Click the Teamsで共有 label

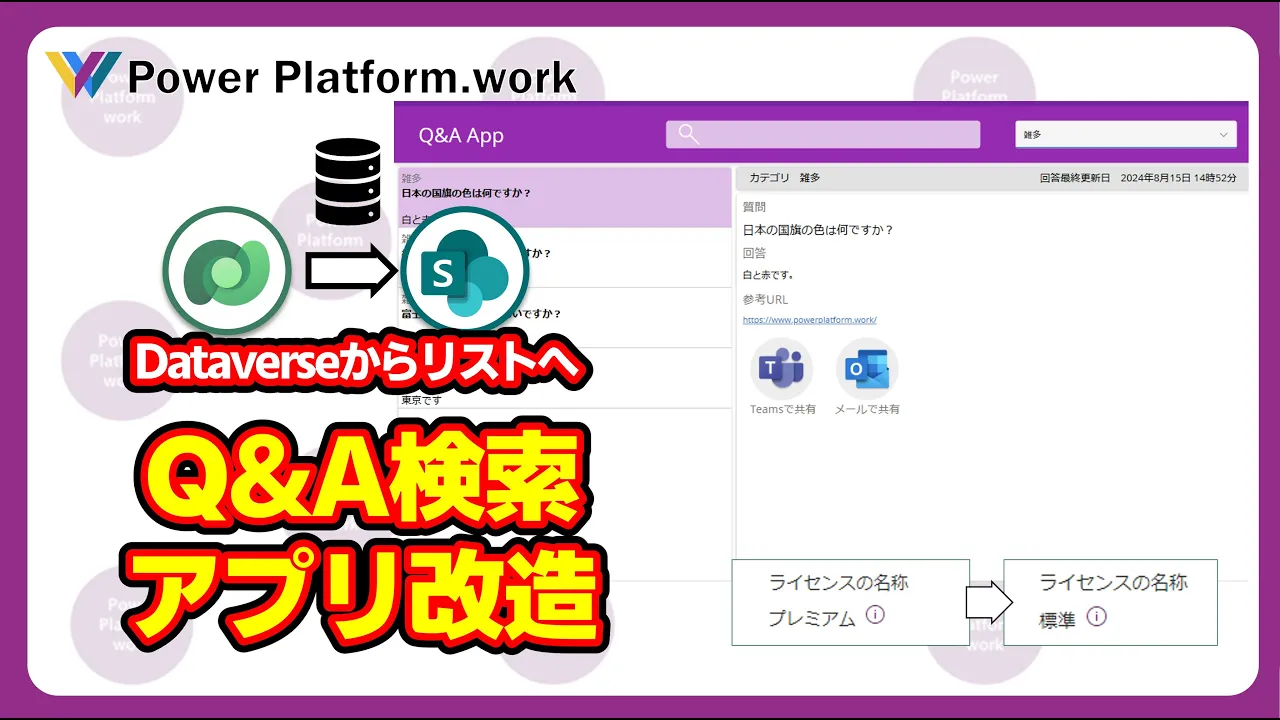[x=783, y=409]
